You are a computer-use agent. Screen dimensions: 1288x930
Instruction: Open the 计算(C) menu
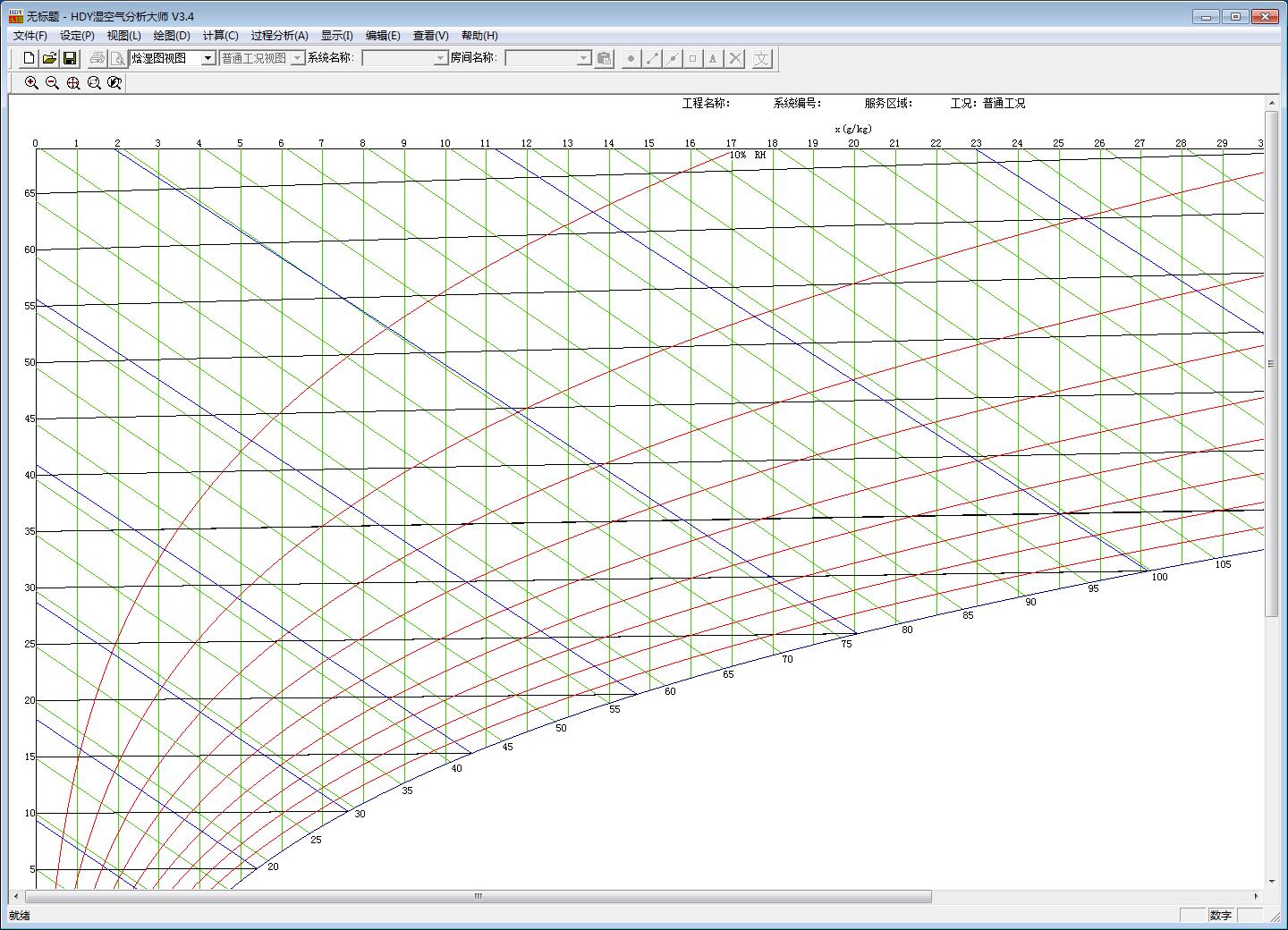click(220, 36)
